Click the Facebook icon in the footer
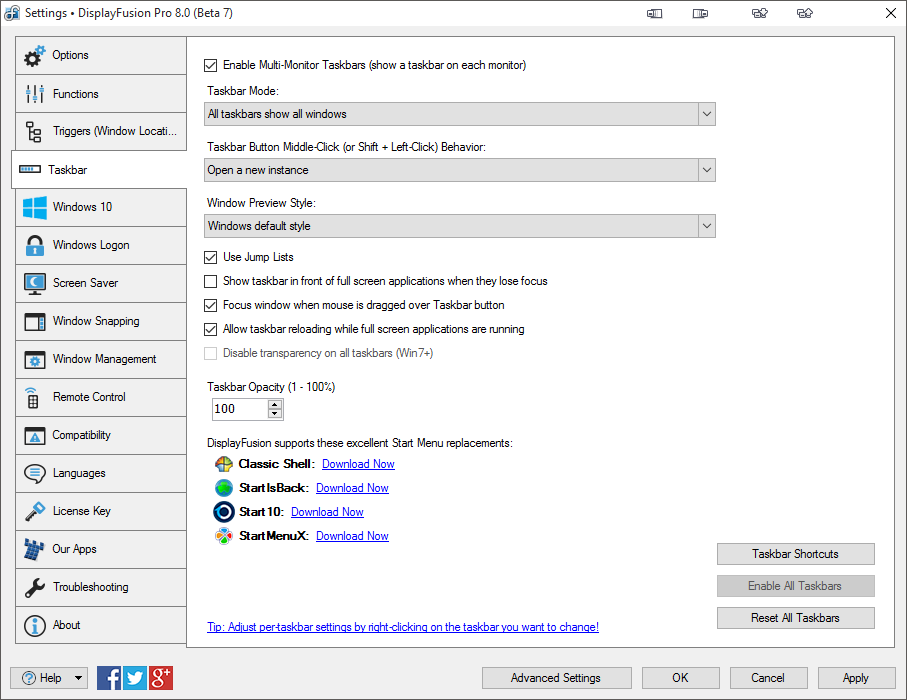907x700 pixels. [109, 677]
